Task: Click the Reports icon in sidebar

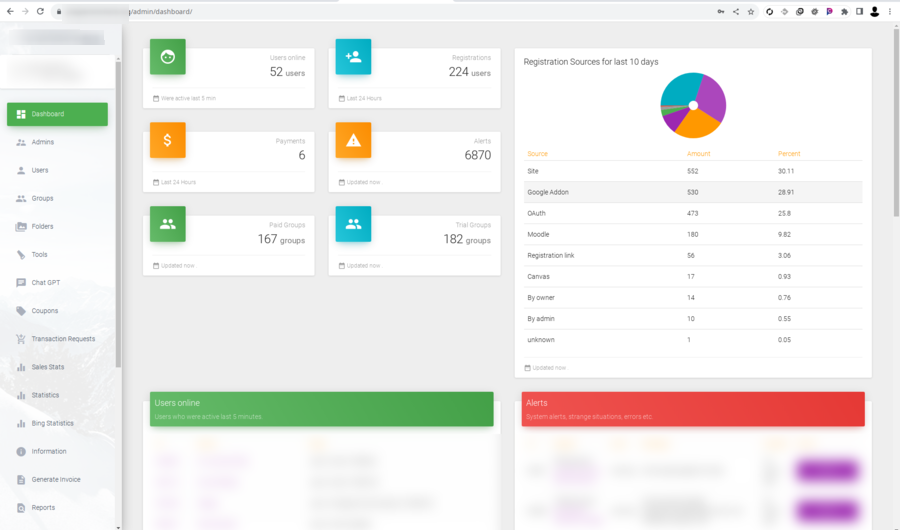Action: click(21, 508)
